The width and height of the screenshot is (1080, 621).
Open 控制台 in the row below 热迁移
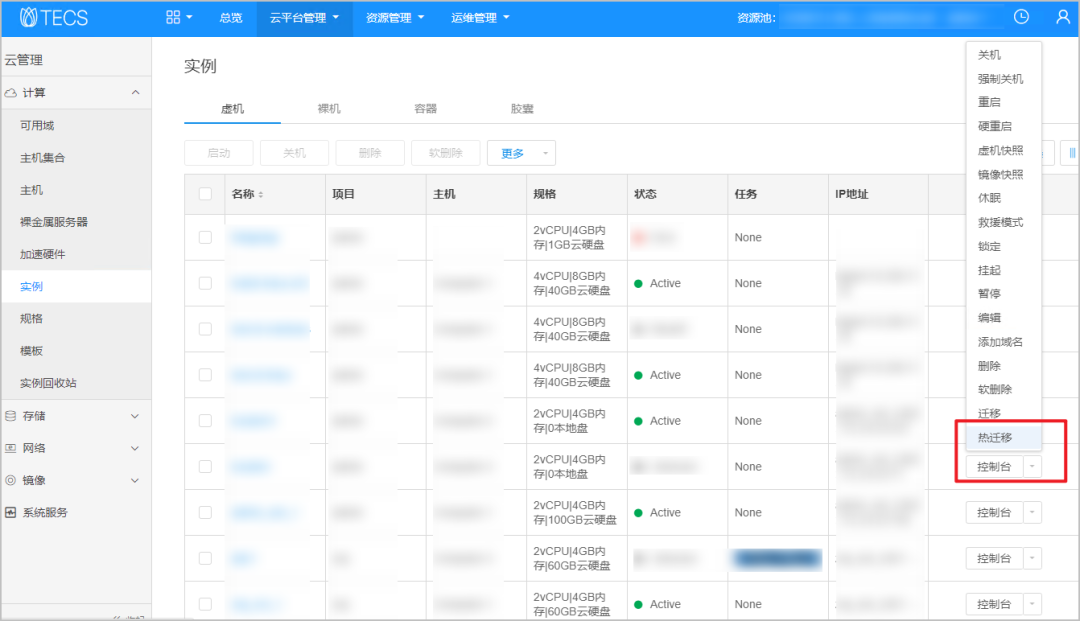point(995,467)
